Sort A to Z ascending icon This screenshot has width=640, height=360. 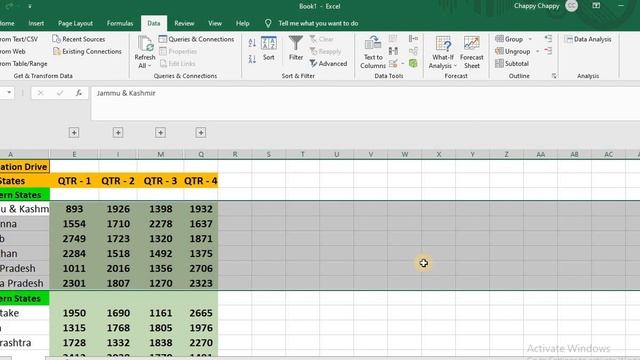pyautogui.click(x=252, y=42)
